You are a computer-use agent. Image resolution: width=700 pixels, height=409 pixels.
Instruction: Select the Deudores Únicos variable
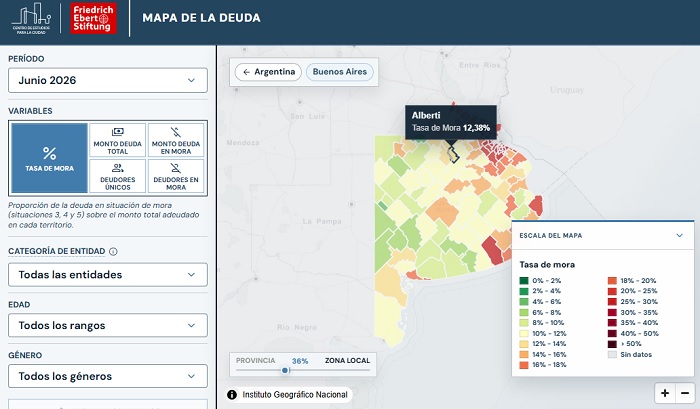[117, 176]
